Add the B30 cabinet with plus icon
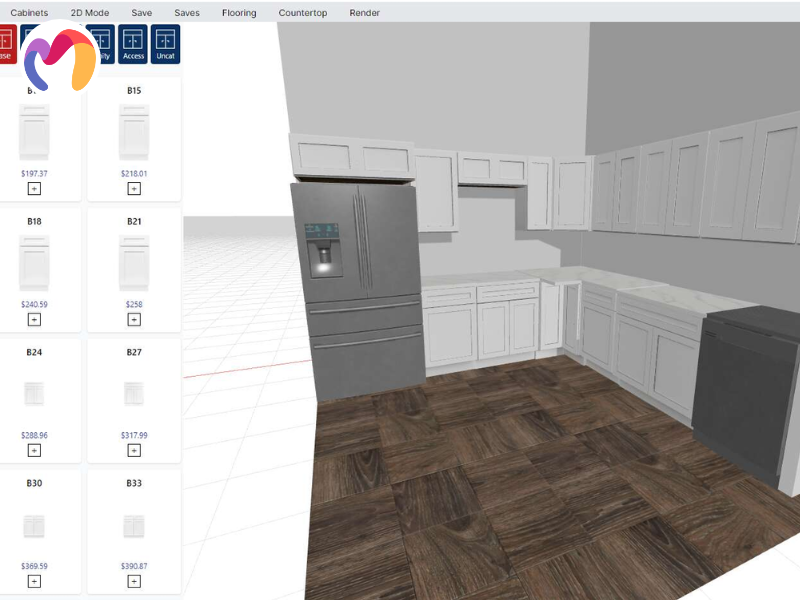Screen dimensions: 800x600 [x=34, y=581]
